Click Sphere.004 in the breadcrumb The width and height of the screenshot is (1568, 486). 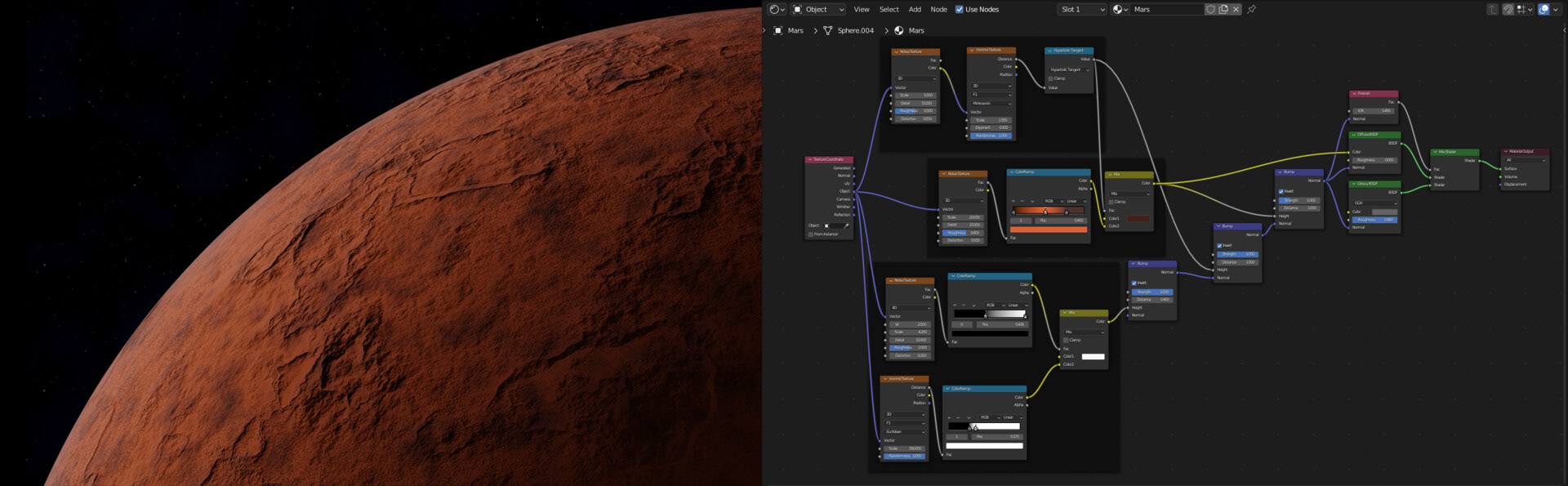coord(855,31)
